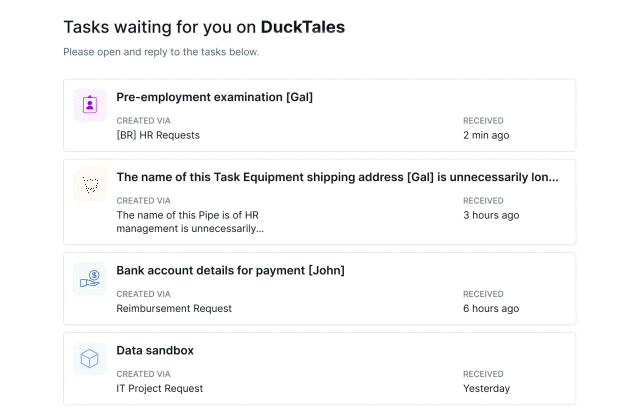Click 'Please open and reply' subtitle text

161,52
